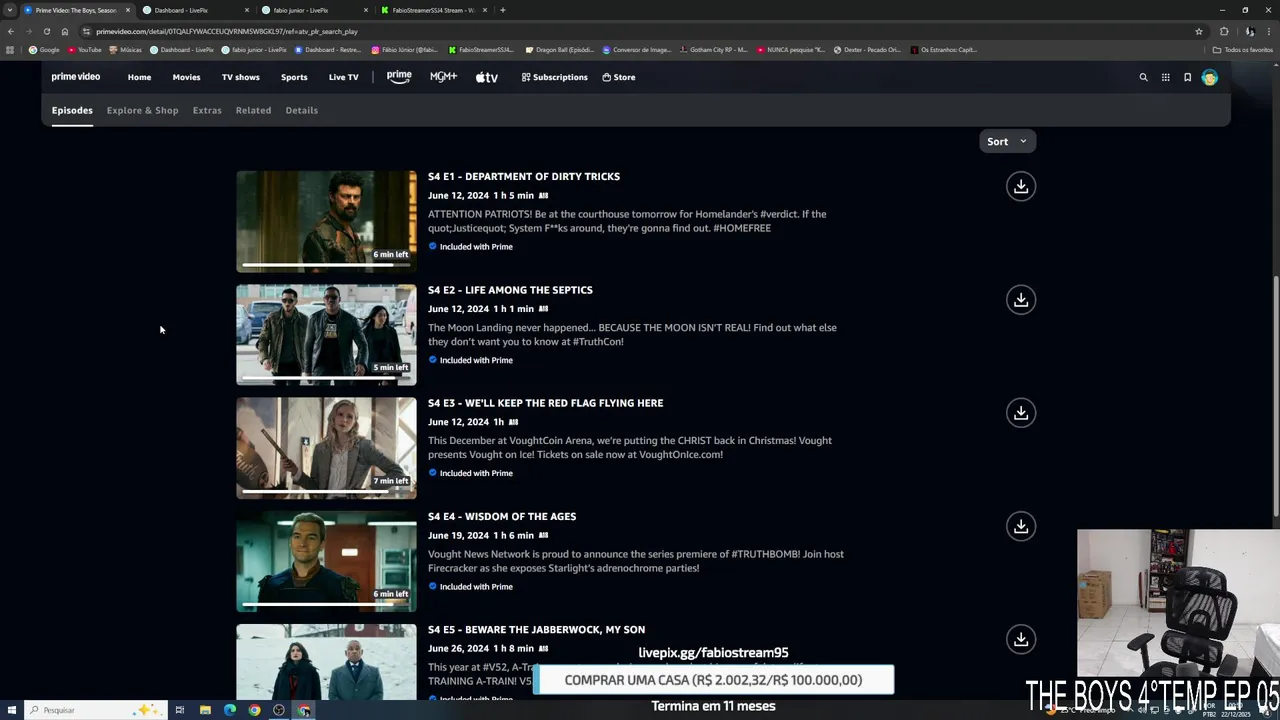
Task: Play S4 E3 Red Flag episode thumbnail
Action: pos(326,447)
